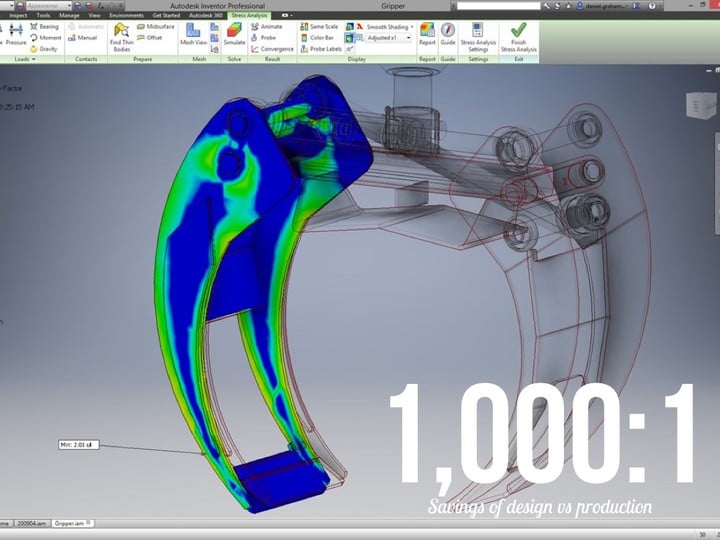Toggle maximum result display icon
Screen dimensions: 720x540
coord(349,27)
